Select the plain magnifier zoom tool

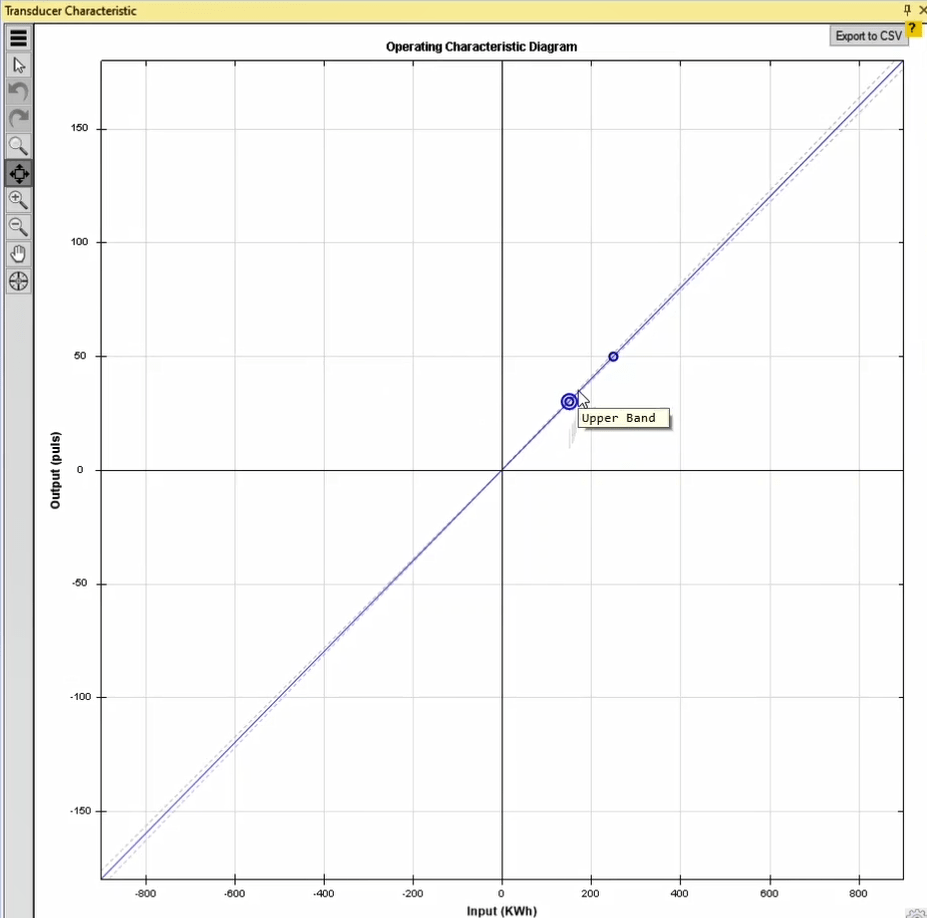tap(18, 146)
